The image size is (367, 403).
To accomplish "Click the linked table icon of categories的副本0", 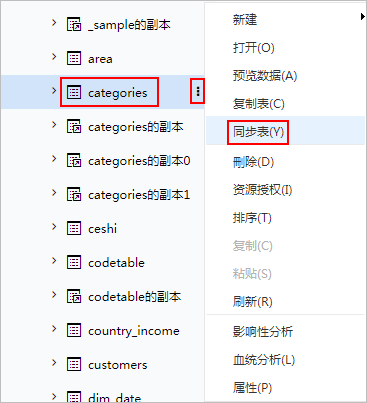I will 74,160.
